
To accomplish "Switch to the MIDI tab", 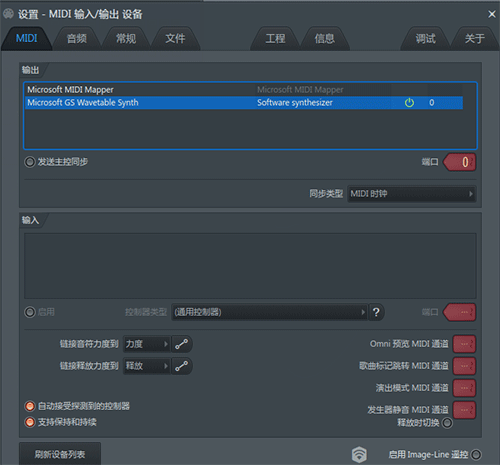I will click(26, 38).
